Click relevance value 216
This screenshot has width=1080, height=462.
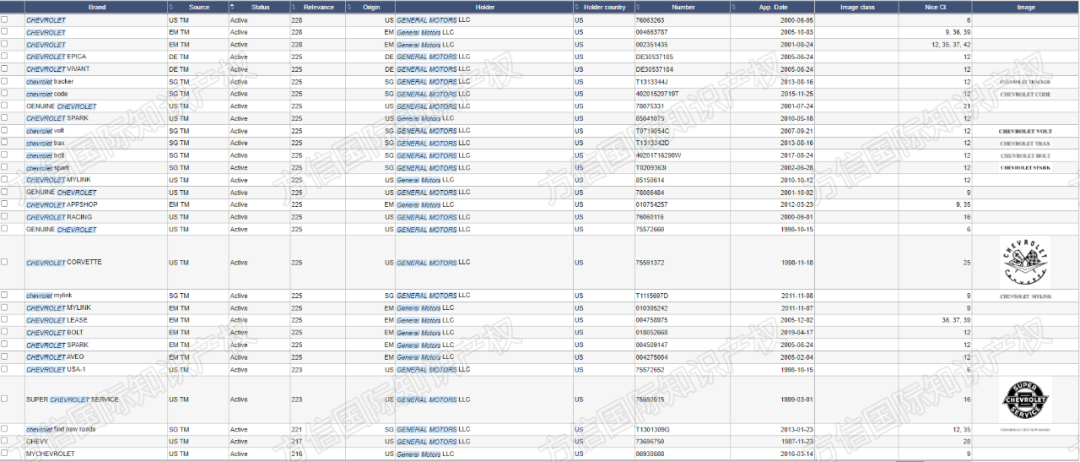click(297, 454)
